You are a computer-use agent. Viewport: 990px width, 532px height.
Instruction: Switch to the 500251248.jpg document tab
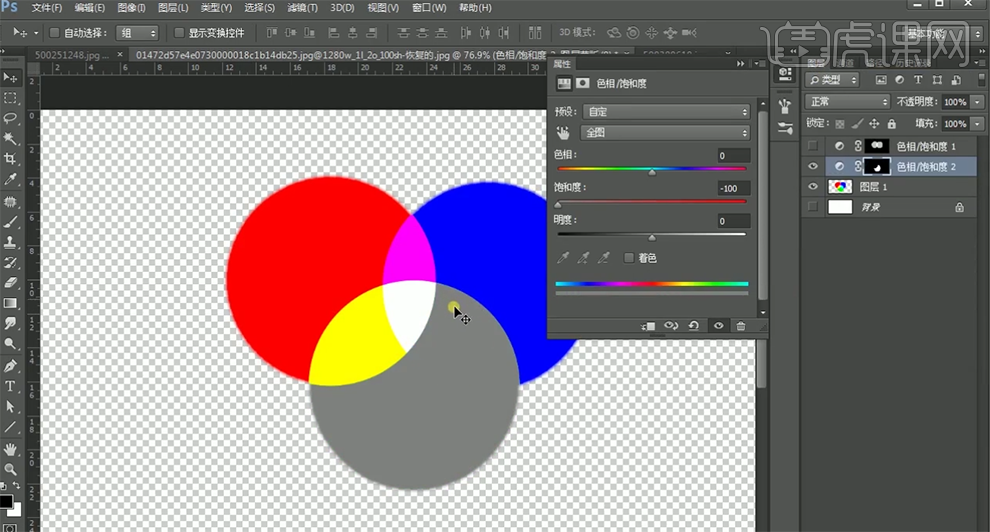pyautogui.click(x=69, y=54)
